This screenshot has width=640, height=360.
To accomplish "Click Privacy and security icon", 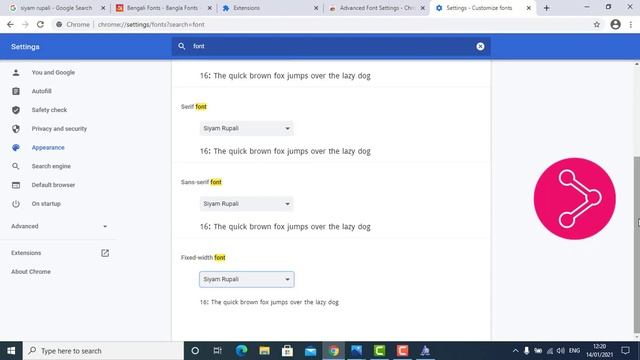I will [x=16, y=129].
